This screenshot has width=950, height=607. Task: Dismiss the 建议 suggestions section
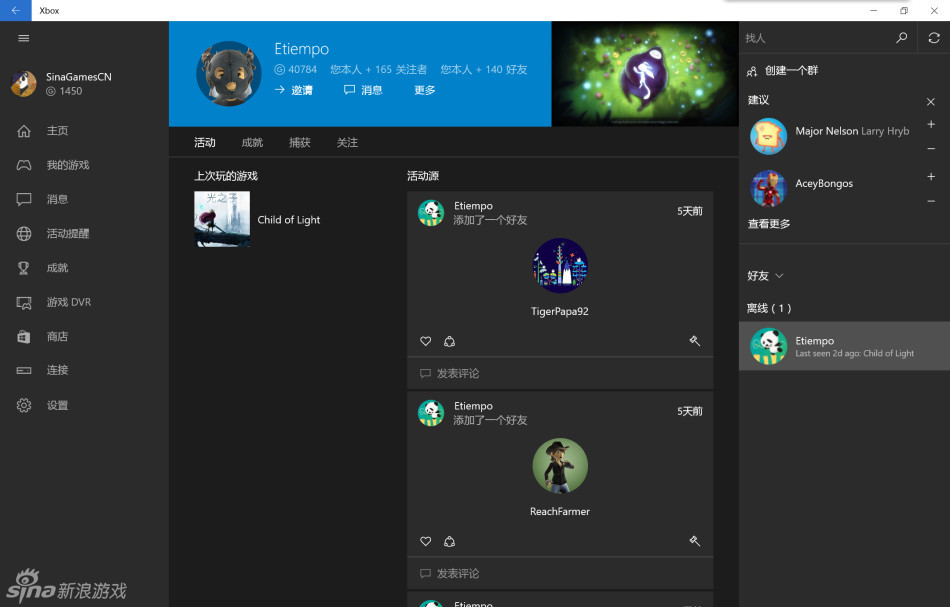click(931, 101)
